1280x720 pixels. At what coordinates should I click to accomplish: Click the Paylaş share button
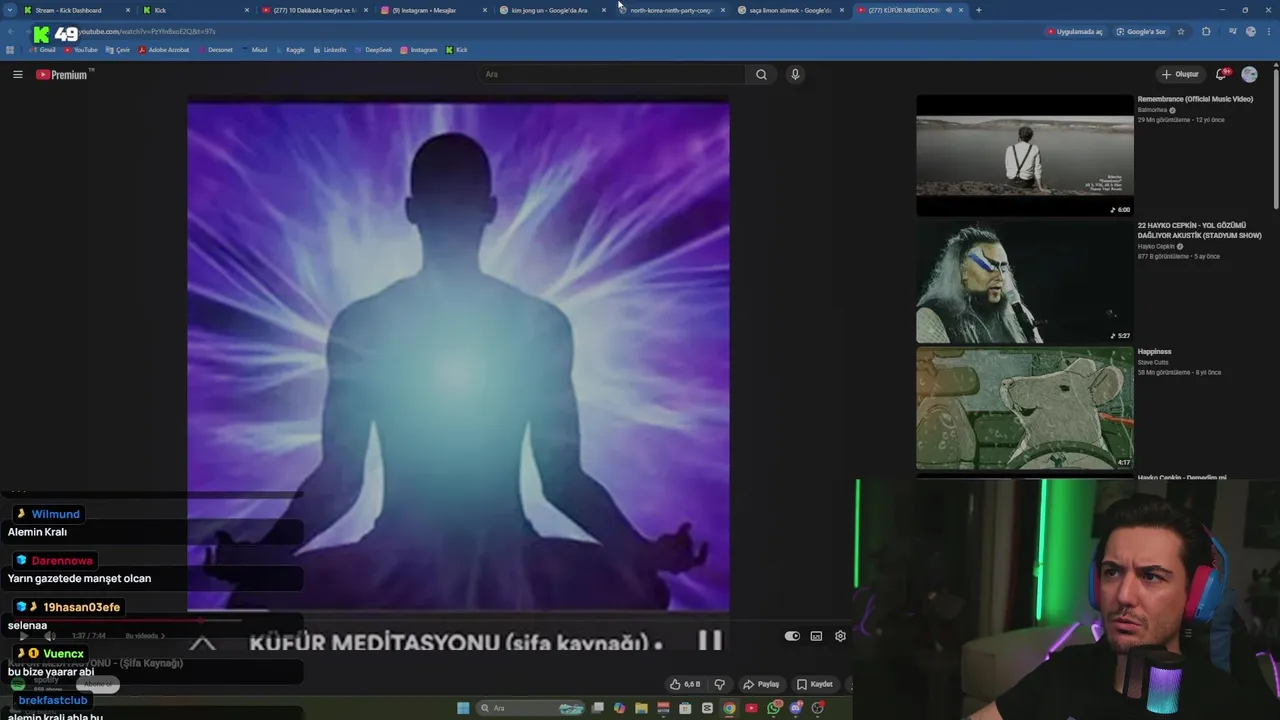coord(761,684)
